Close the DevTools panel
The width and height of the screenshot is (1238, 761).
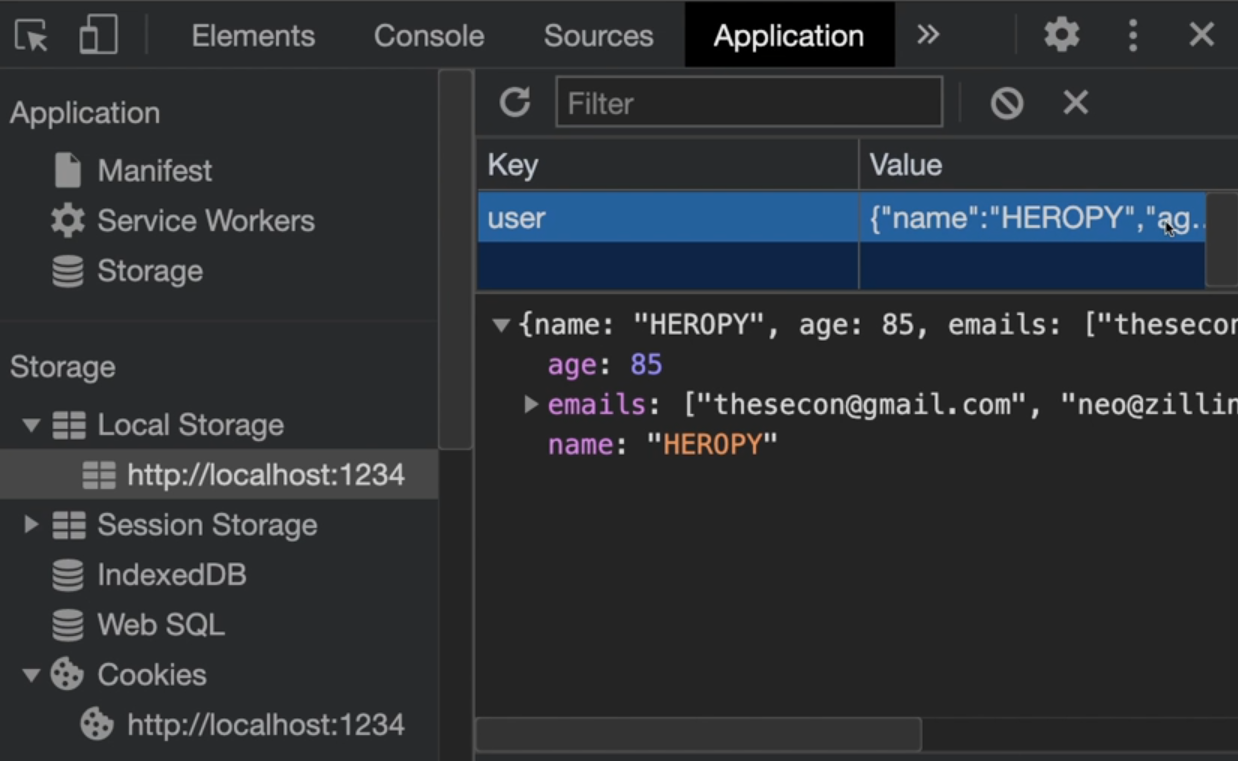tap(1201, 35)
